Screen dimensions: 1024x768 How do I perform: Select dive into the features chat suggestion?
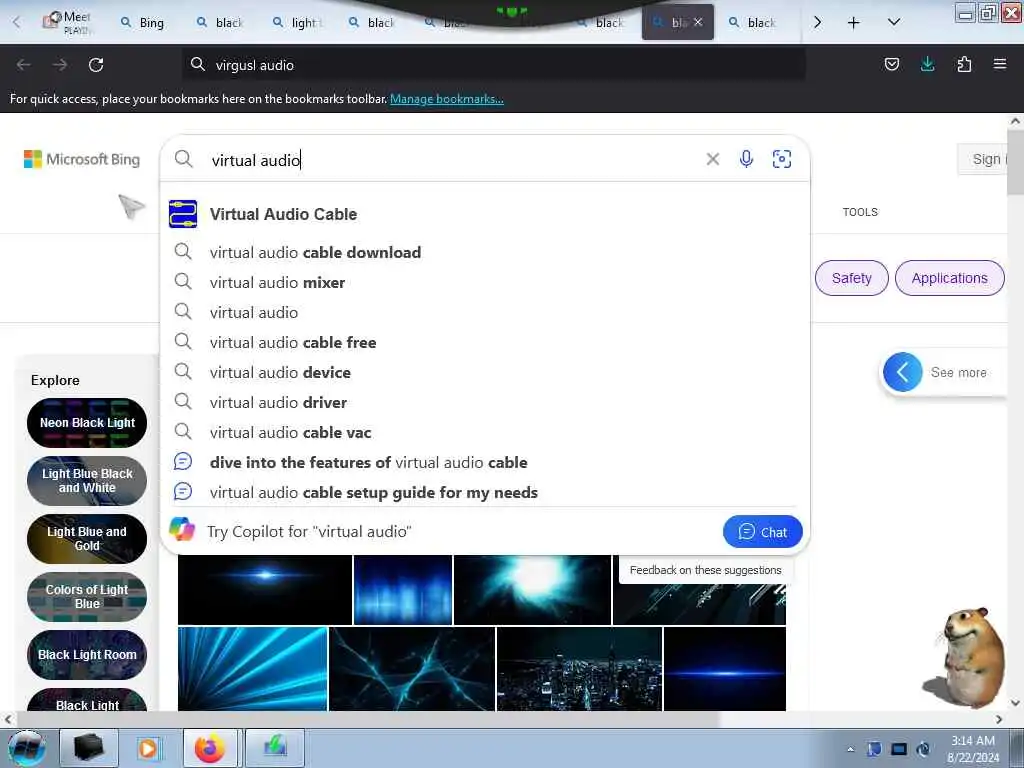point(485,462)
